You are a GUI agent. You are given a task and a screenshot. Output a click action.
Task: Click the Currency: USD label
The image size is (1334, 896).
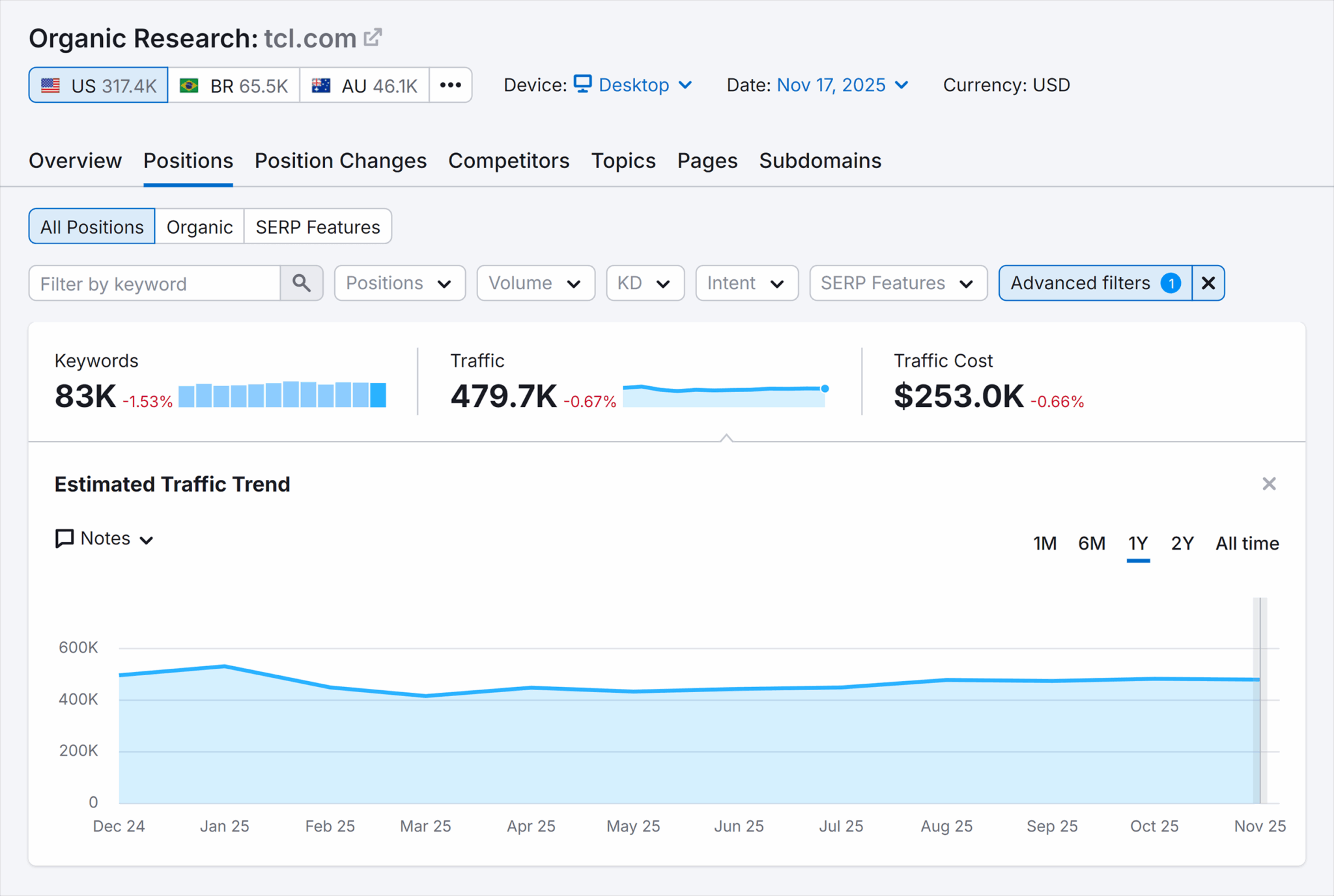click(x=1006, y=85)
